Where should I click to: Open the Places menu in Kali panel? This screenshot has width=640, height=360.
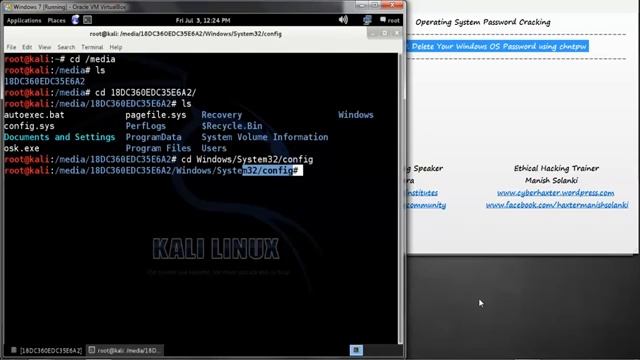click(x=56, y=20)
